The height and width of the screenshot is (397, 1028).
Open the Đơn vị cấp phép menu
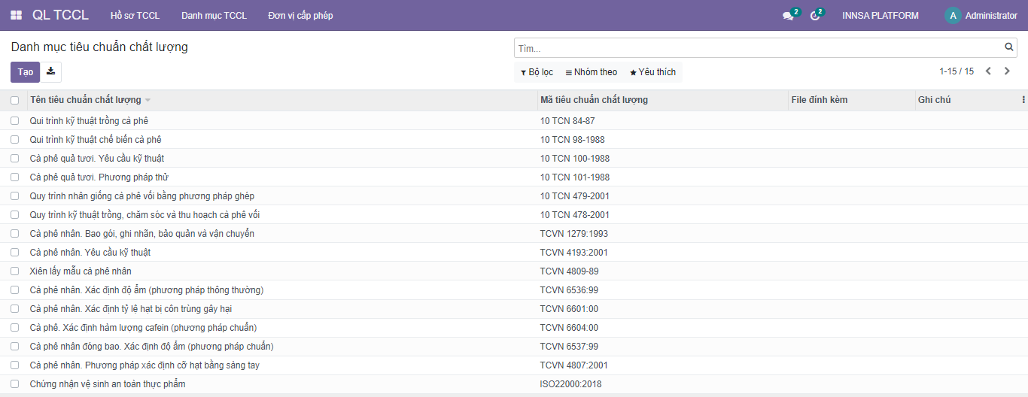point(300,16)
